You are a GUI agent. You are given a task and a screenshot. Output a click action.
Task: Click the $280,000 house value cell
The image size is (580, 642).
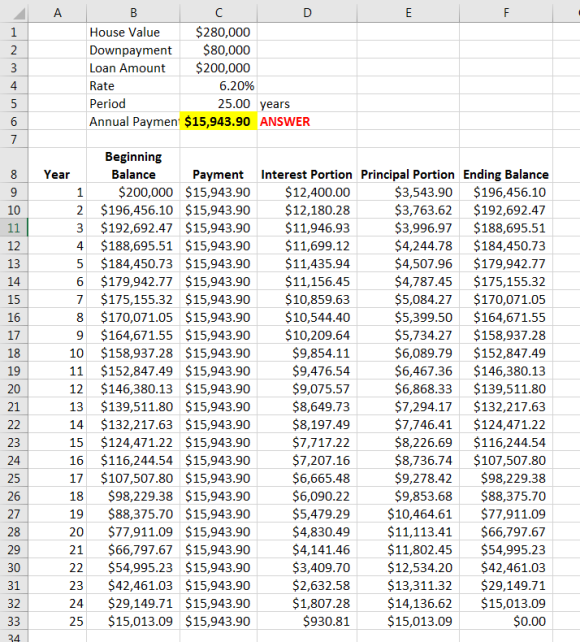[x=219, y=32]
